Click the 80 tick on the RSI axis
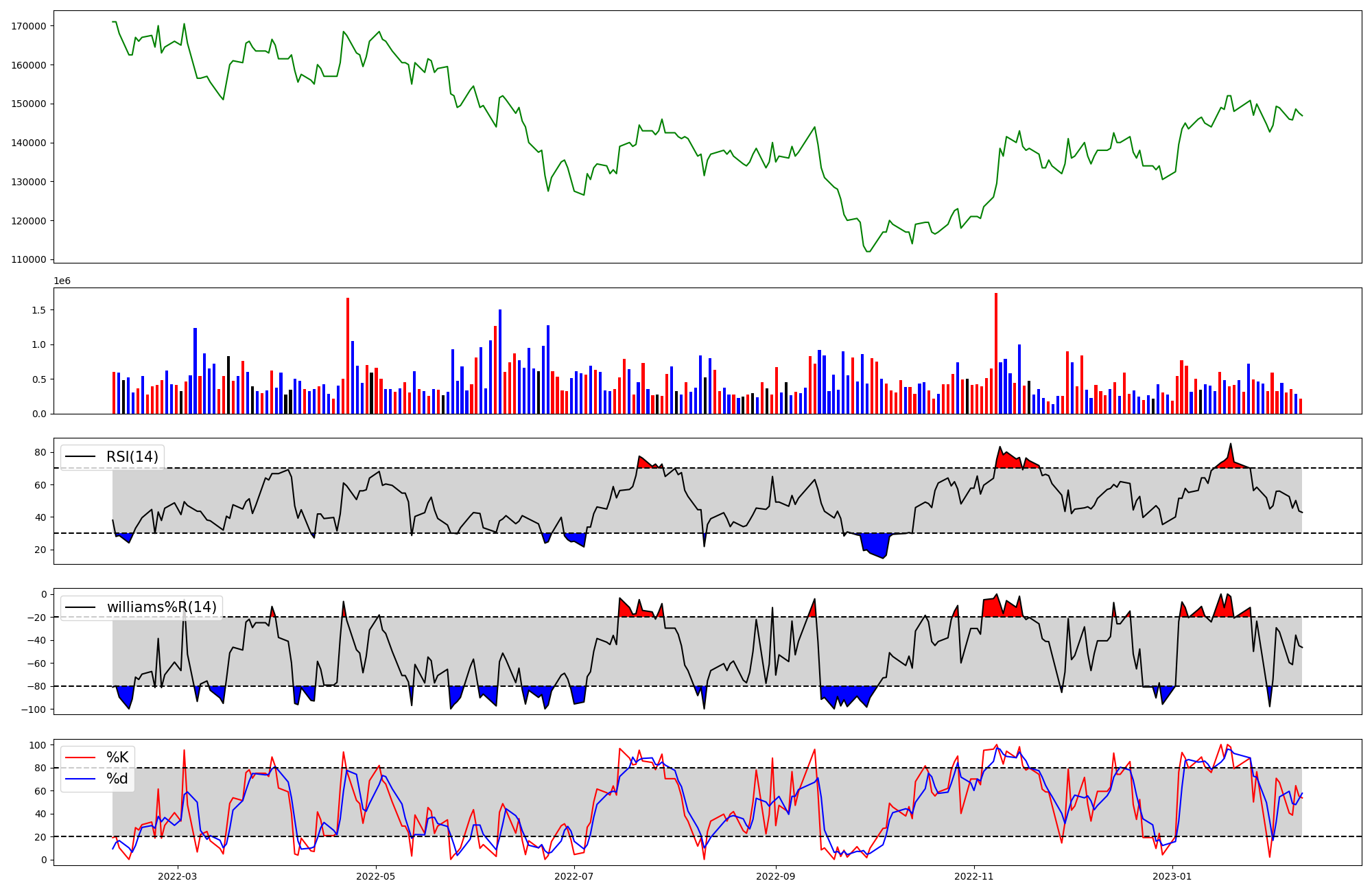 click(40, 453)
